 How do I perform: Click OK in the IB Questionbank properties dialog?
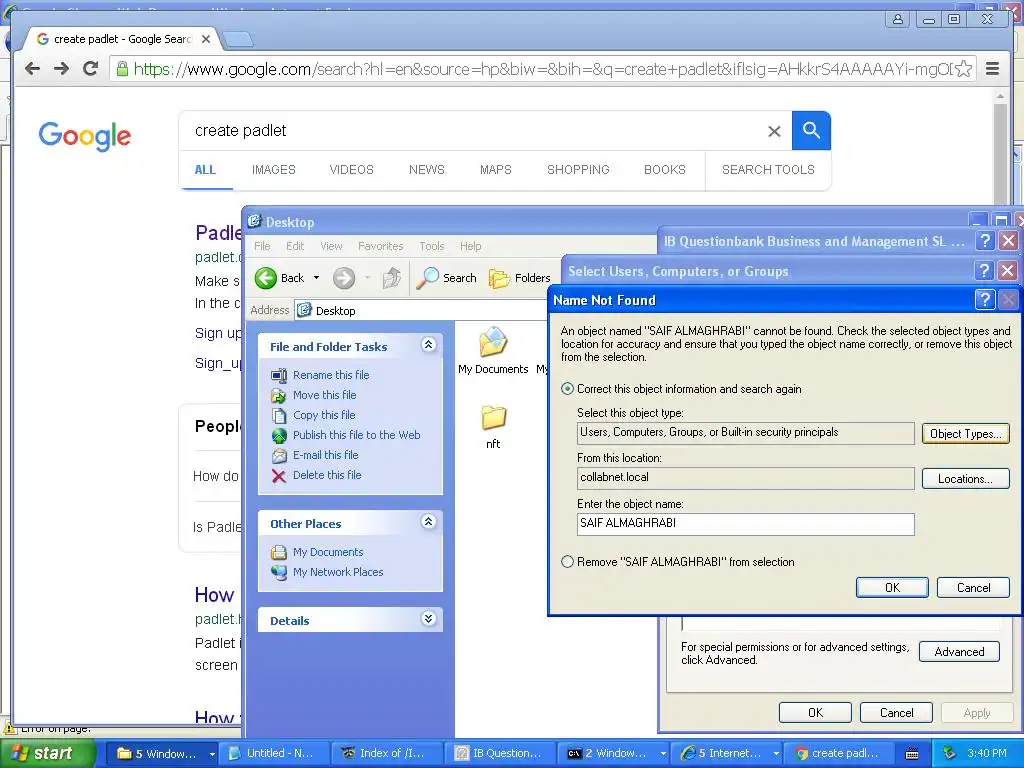tap(815, 712)
